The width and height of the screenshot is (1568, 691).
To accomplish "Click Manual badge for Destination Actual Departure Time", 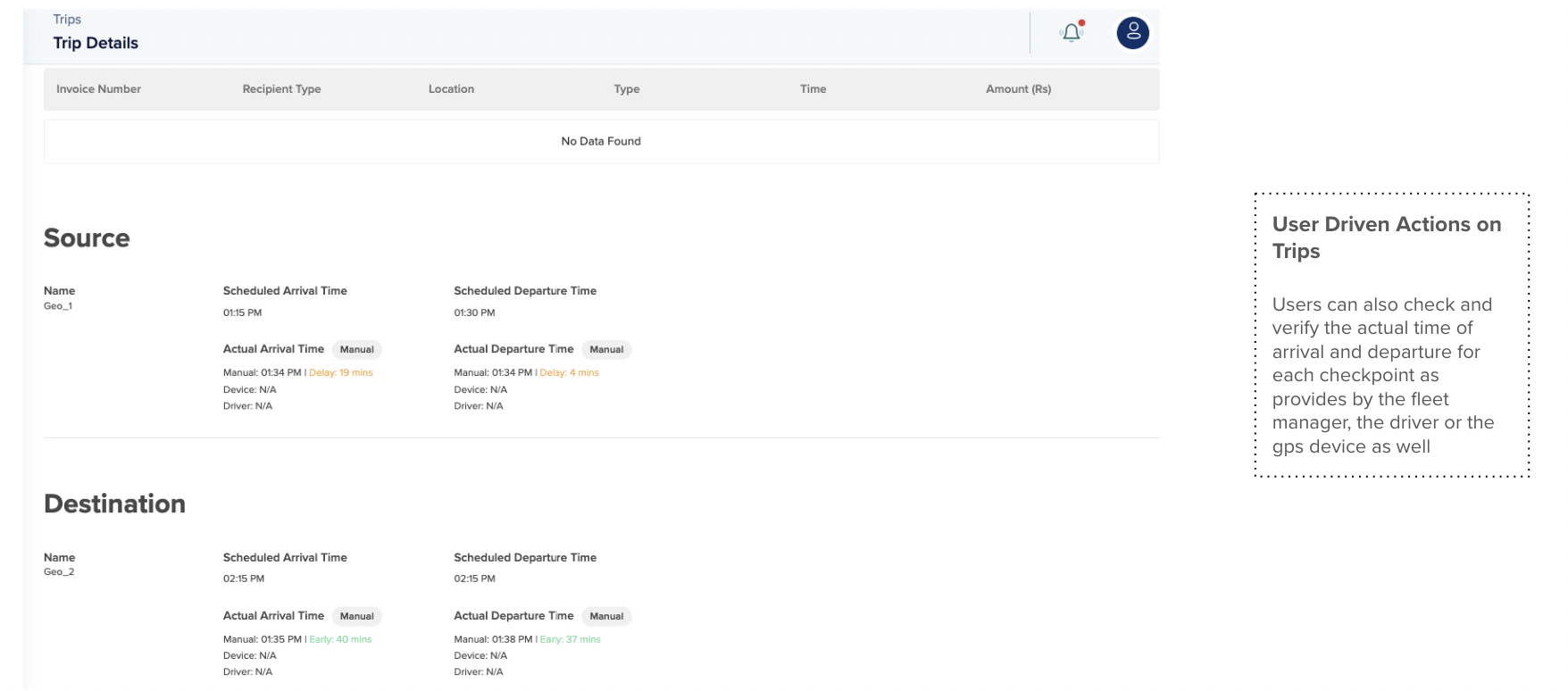I will tap(606, 617).
